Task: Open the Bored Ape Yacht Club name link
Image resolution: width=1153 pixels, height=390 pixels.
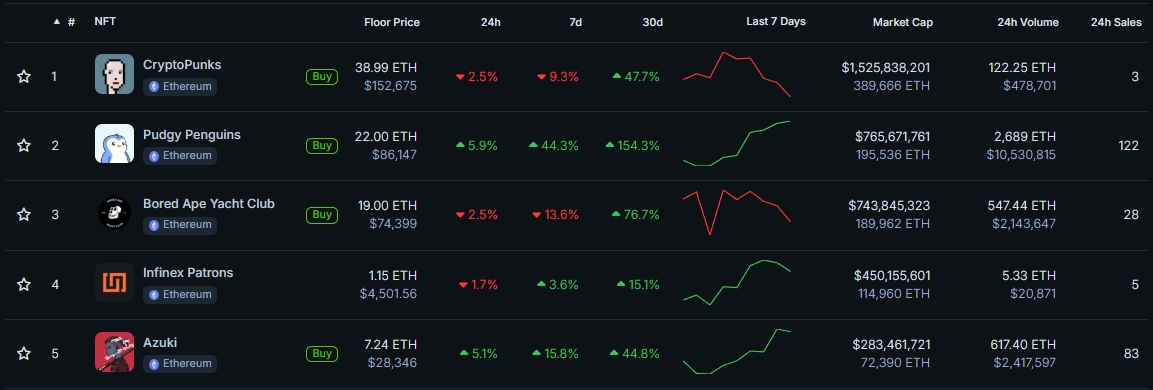Action: point(209,203)
